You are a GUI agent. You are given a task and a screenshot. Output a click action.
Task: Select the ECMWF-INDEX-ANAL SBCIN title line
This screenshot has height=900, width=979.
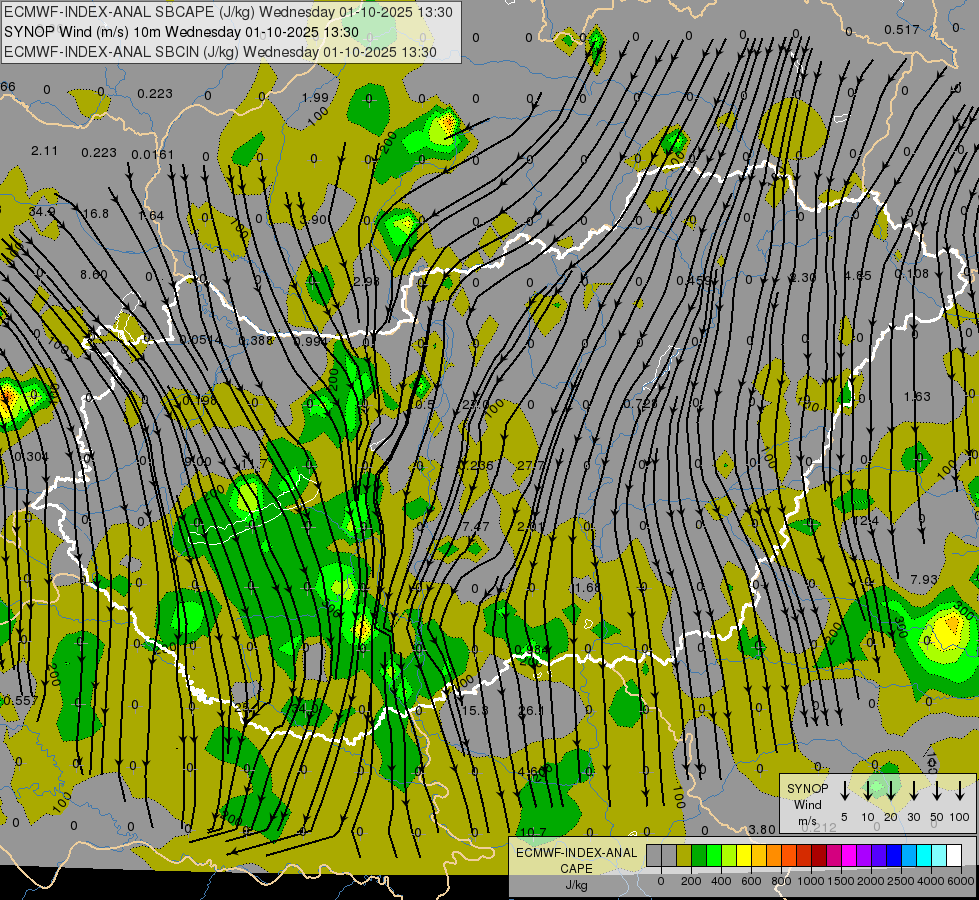[x=221, y=51]
